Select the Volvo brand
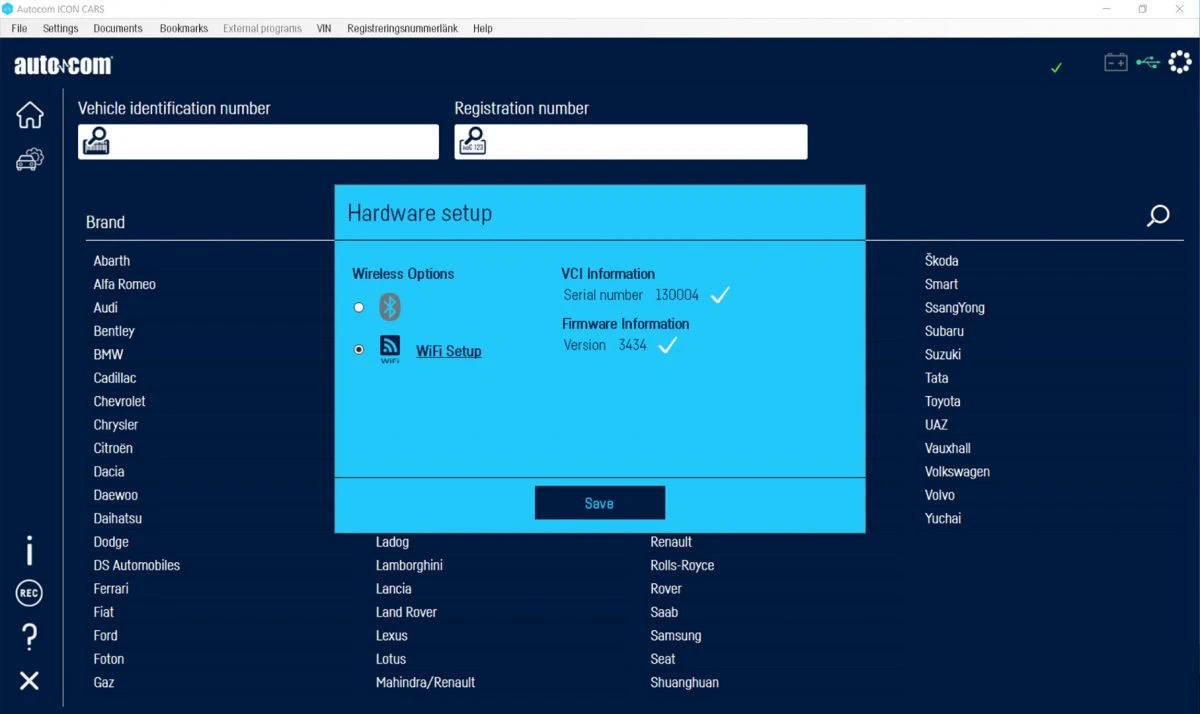Viewport: 1200px width, 714px height. tap(940, 495)
